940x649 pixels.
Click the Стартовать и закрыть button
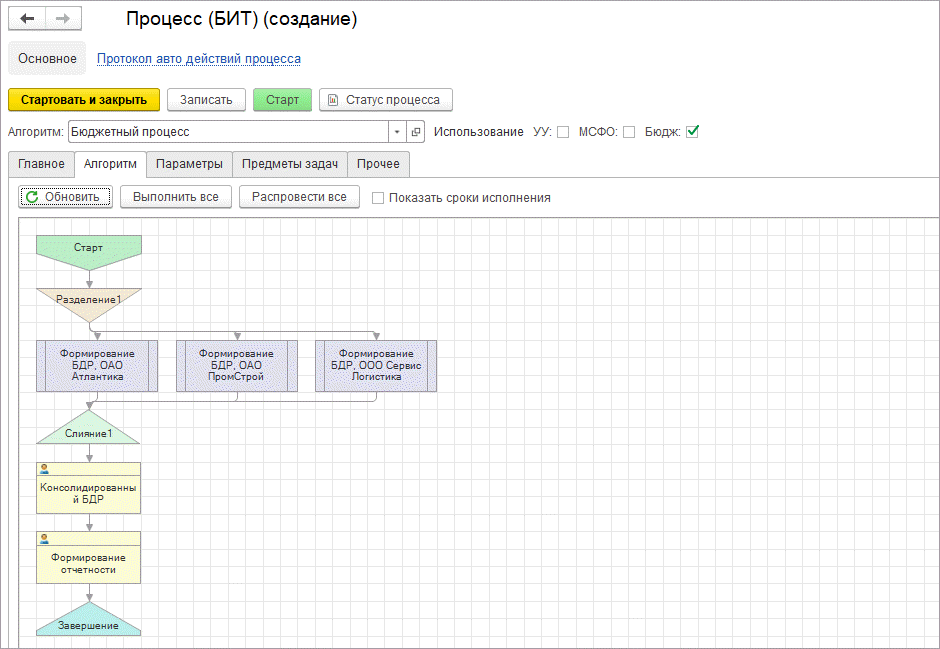84,100
